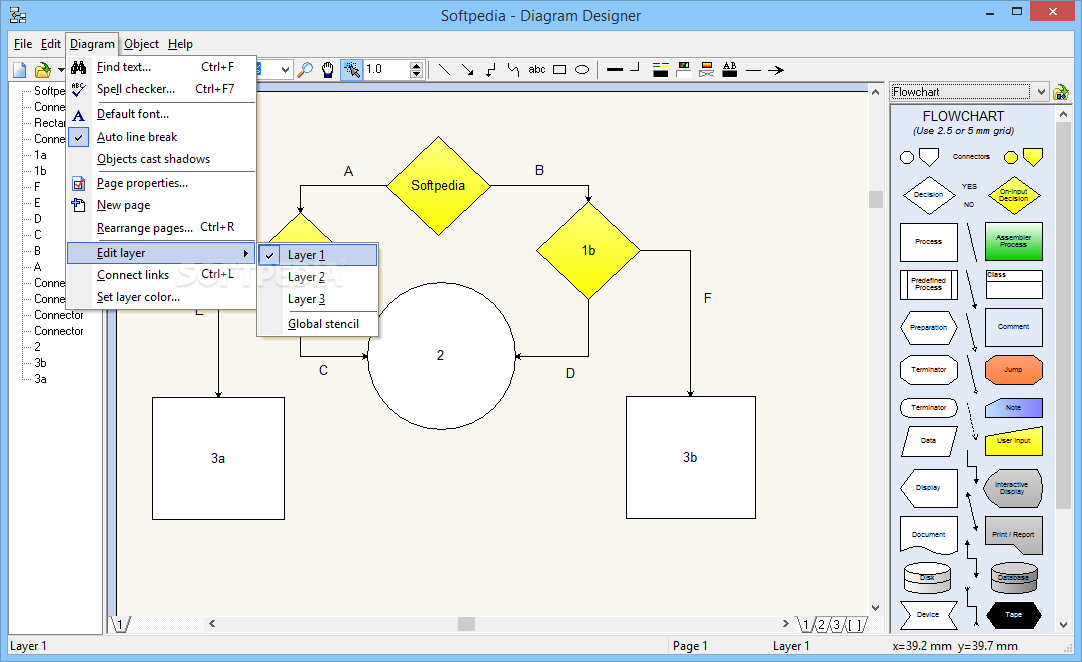The image size is (1082, 662).
Task: Select the Database cylinder stencil
Action: click(1013, 578)
